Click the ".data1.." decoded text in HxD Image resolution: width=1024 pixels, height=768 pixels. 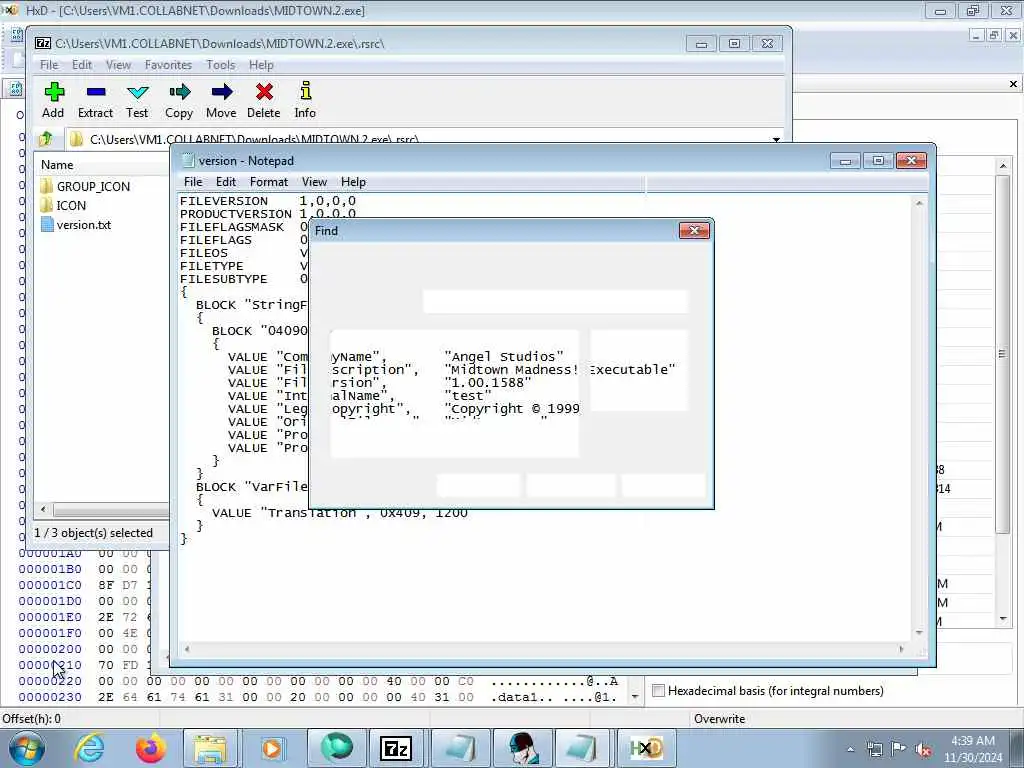[522, 697]
